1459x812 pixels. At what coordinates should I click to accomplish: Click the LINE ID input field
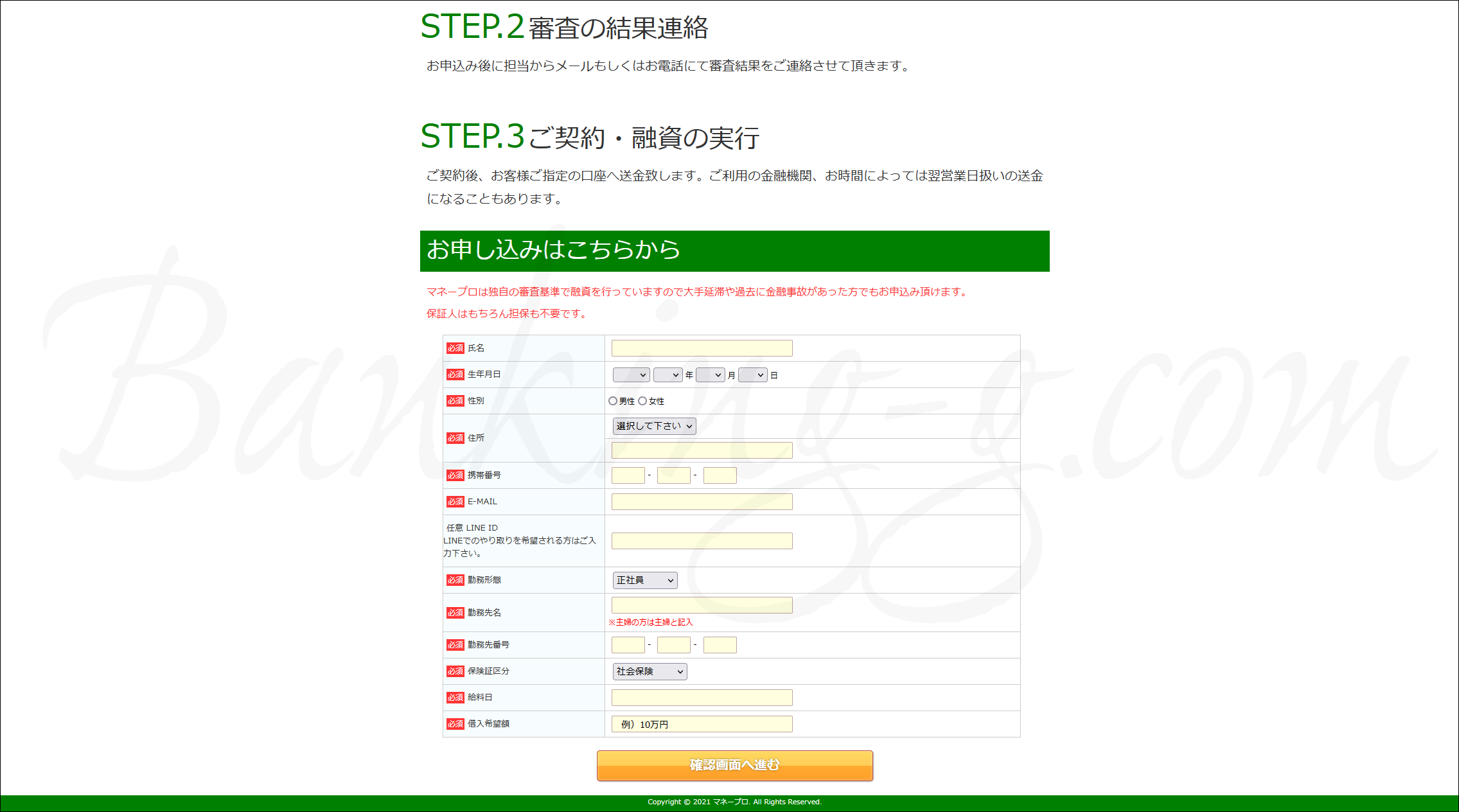(x=702, y=541)
